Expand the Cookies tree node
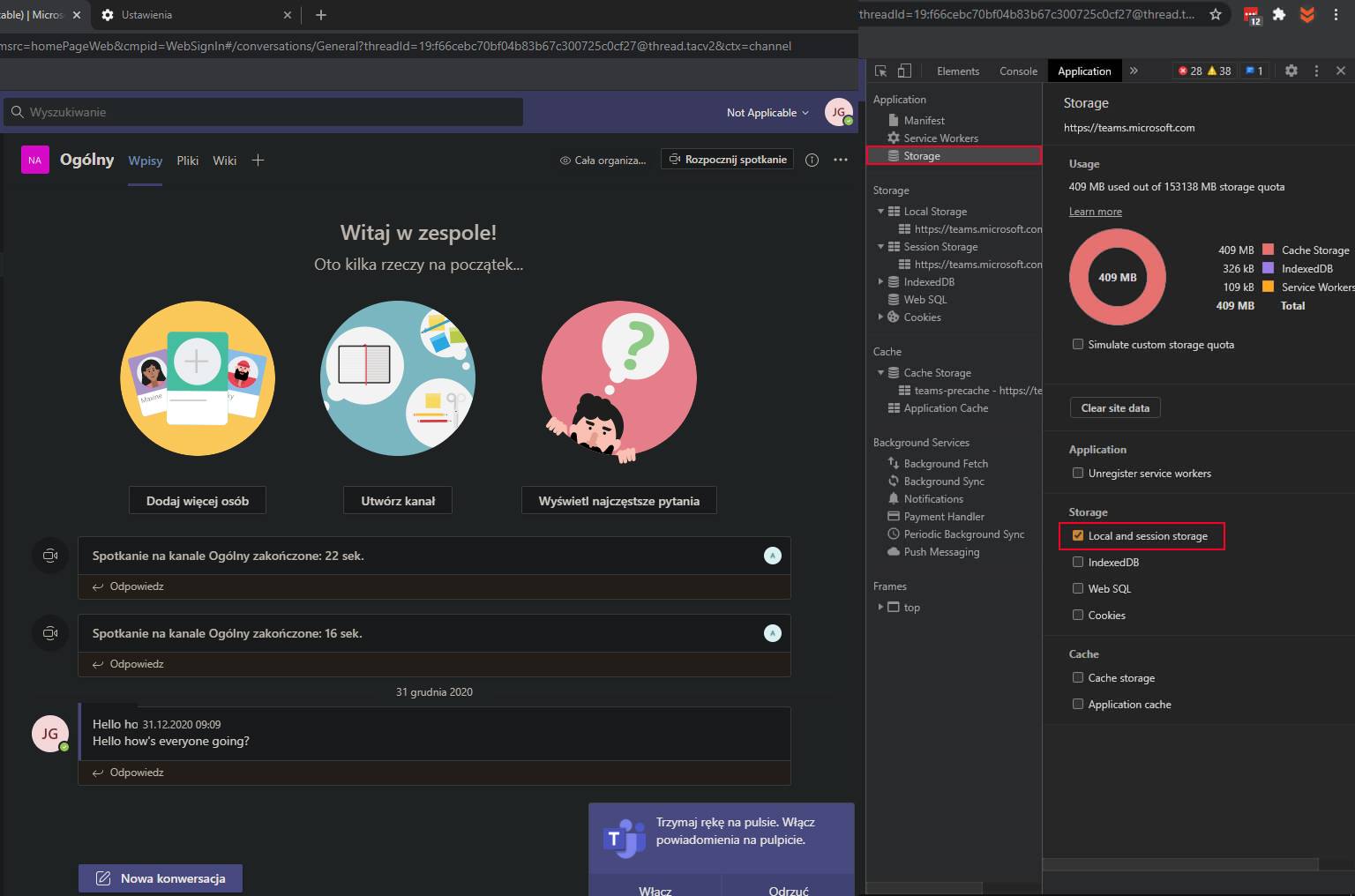 (x=880, y=317)
